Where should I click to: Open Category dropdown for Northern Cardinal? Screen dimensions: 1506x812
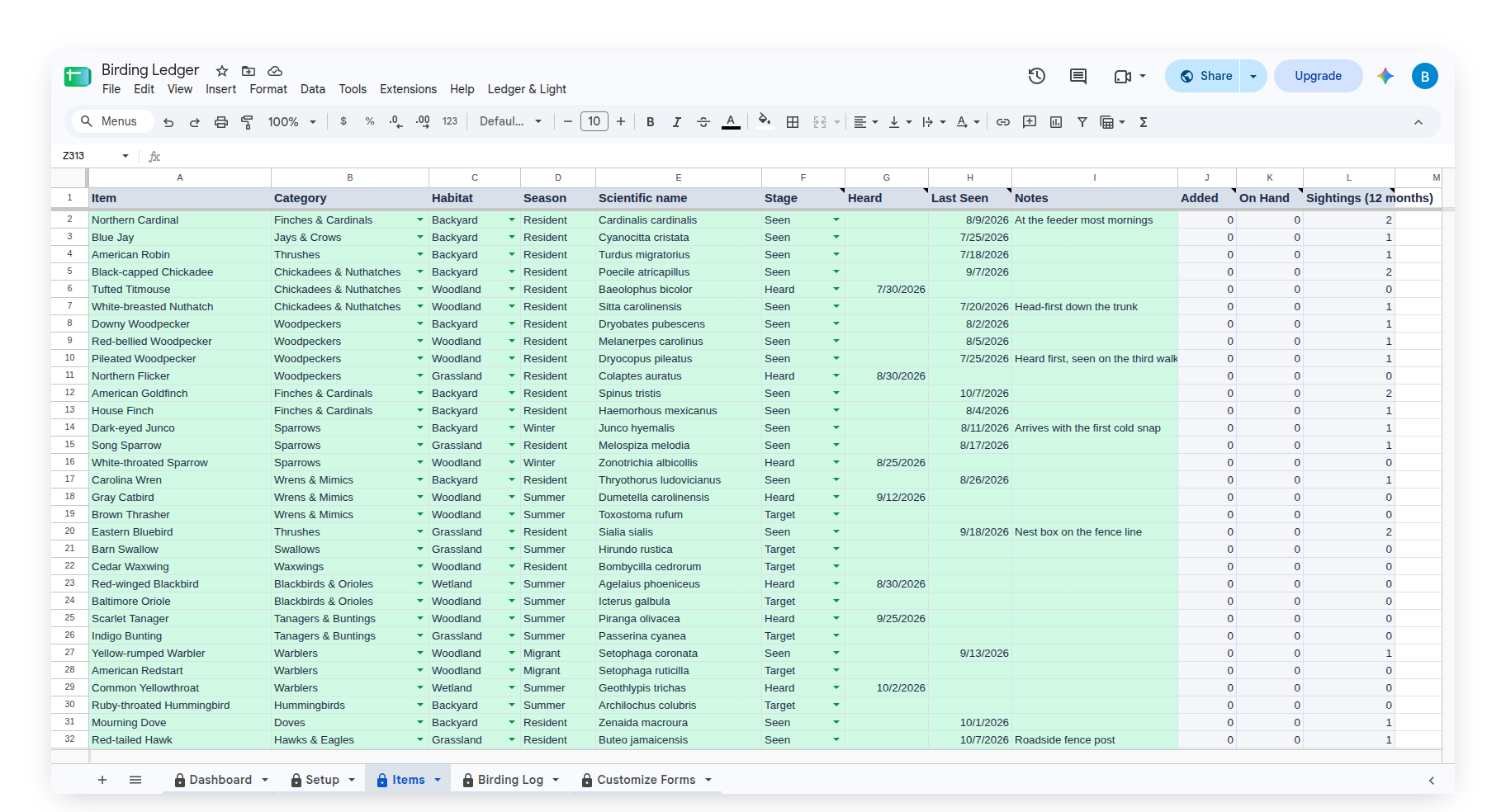[x=420, y=220]
